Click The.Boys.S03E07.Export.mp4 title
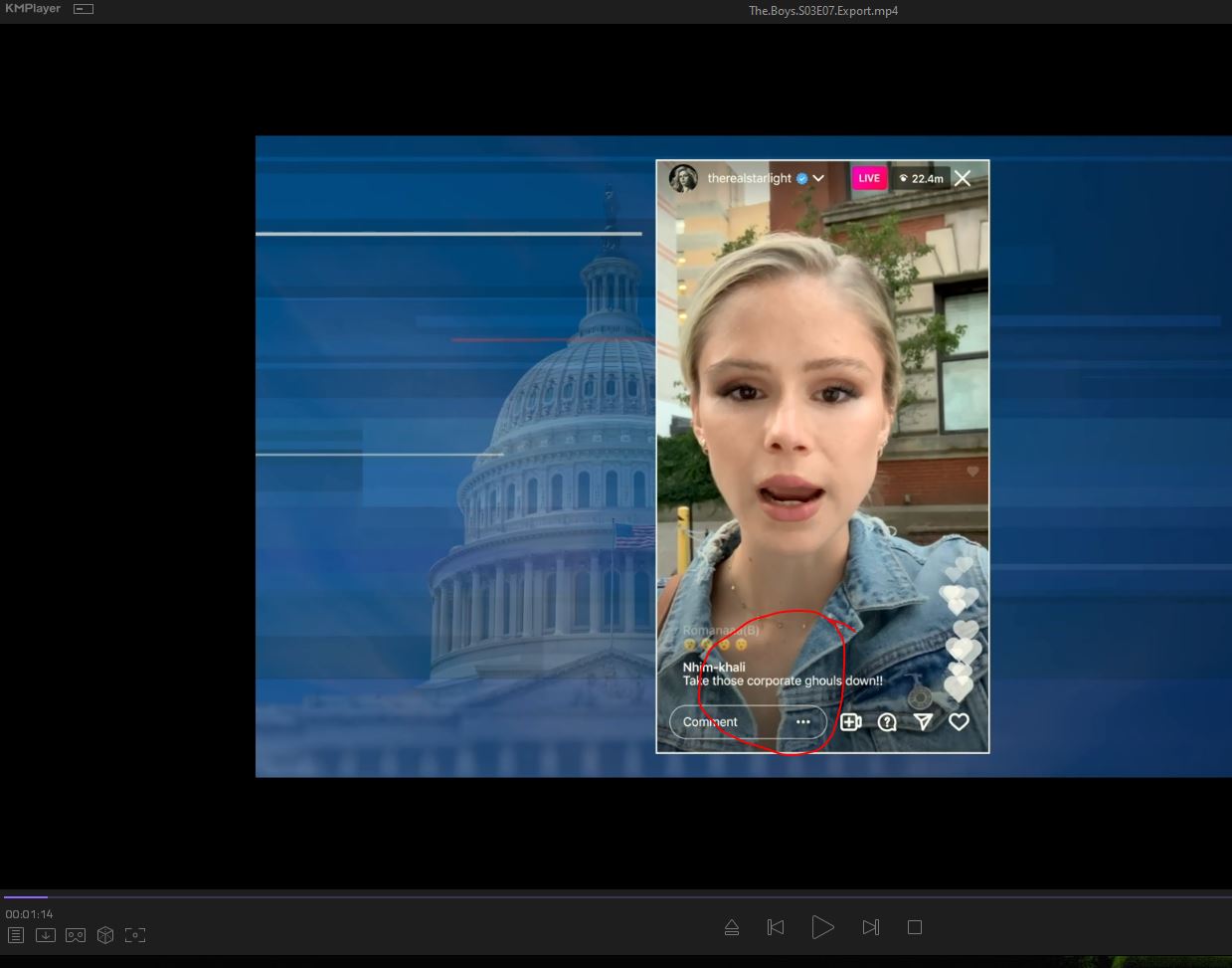 pos(823,11)
